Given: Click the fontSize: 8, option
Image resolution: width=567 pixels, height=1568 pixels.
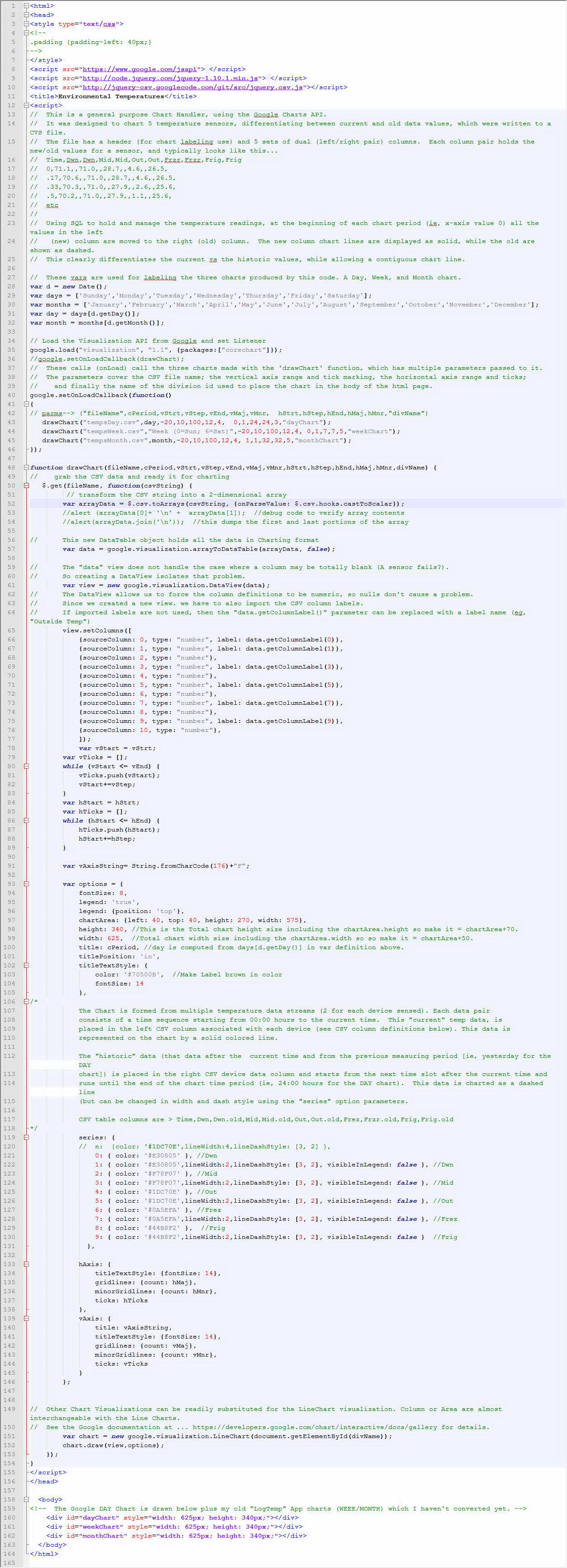Looking at the screenshot, I should [x=103, y=893].
